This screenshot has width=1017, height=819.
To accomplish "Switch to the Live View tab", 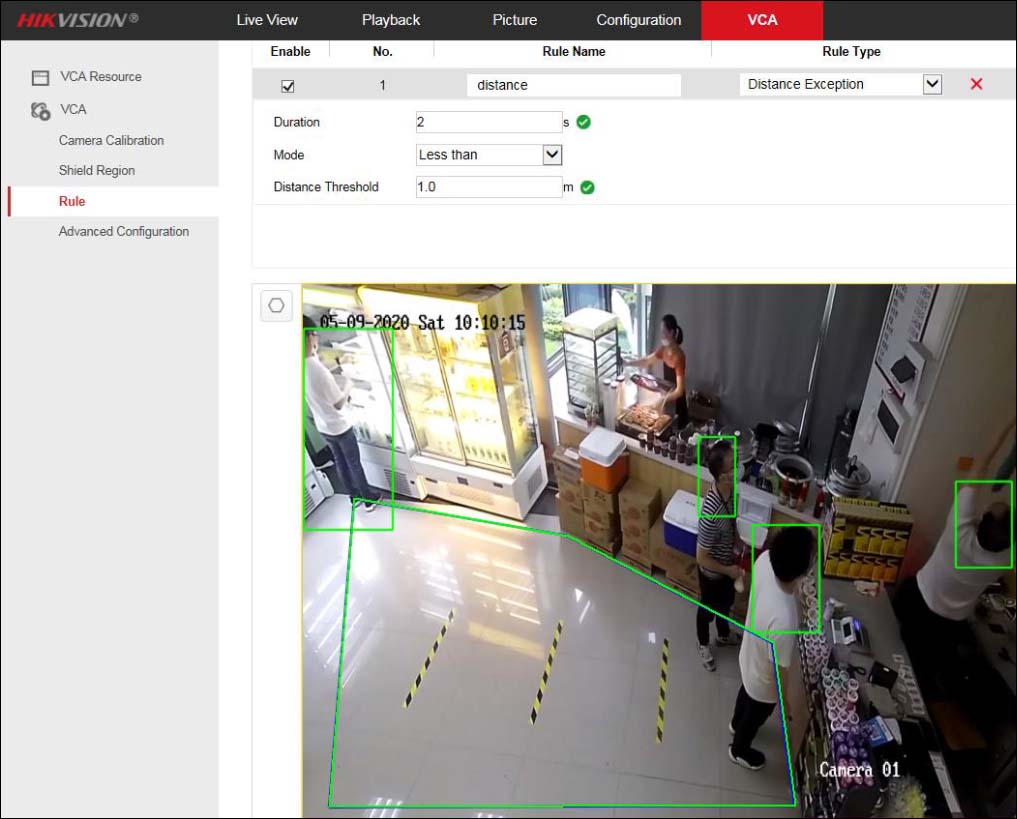I will (267, 19).
